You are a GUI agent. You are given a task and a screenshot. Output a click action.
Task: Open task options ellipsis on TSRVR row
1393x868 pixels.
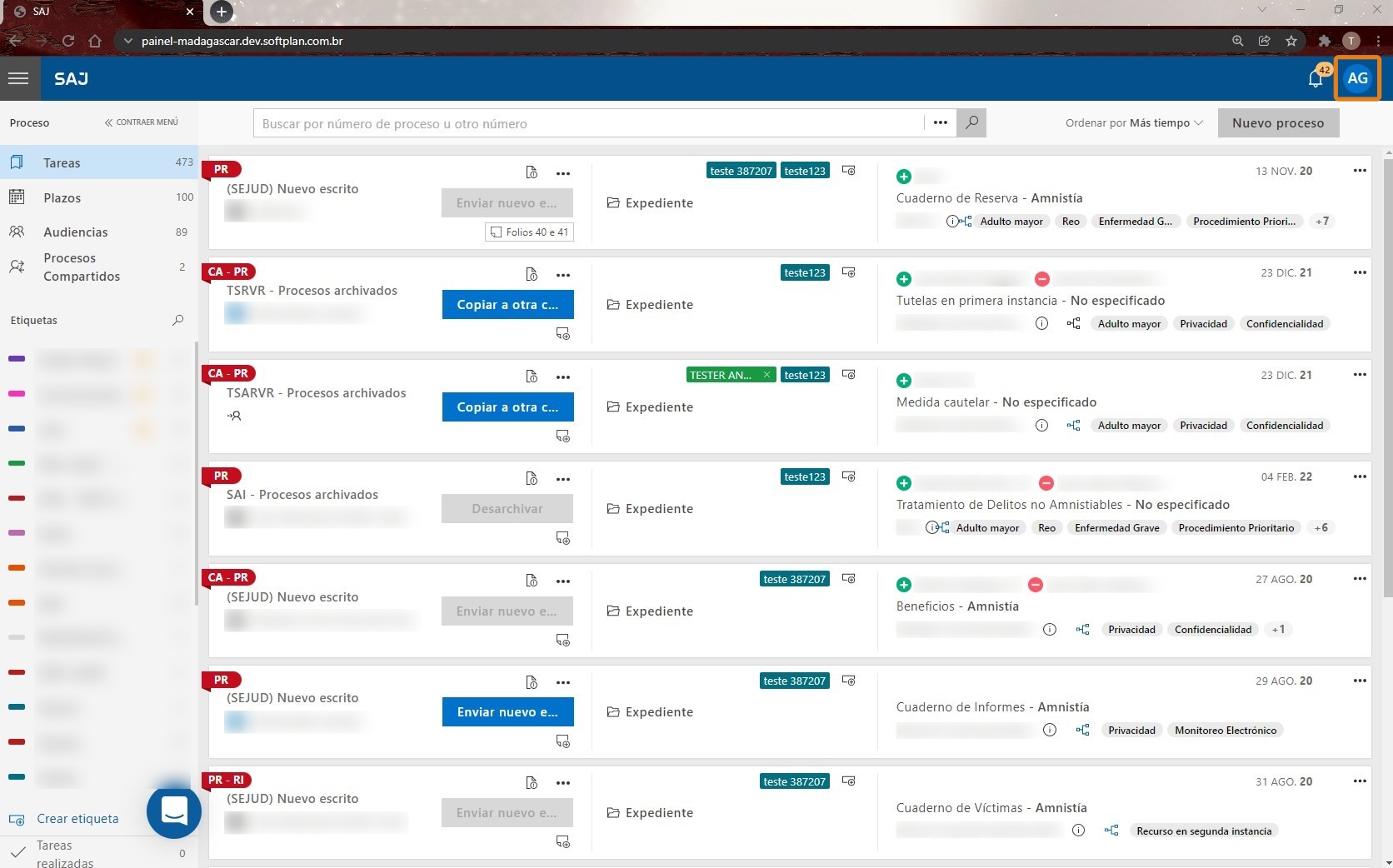pos(563,275)
